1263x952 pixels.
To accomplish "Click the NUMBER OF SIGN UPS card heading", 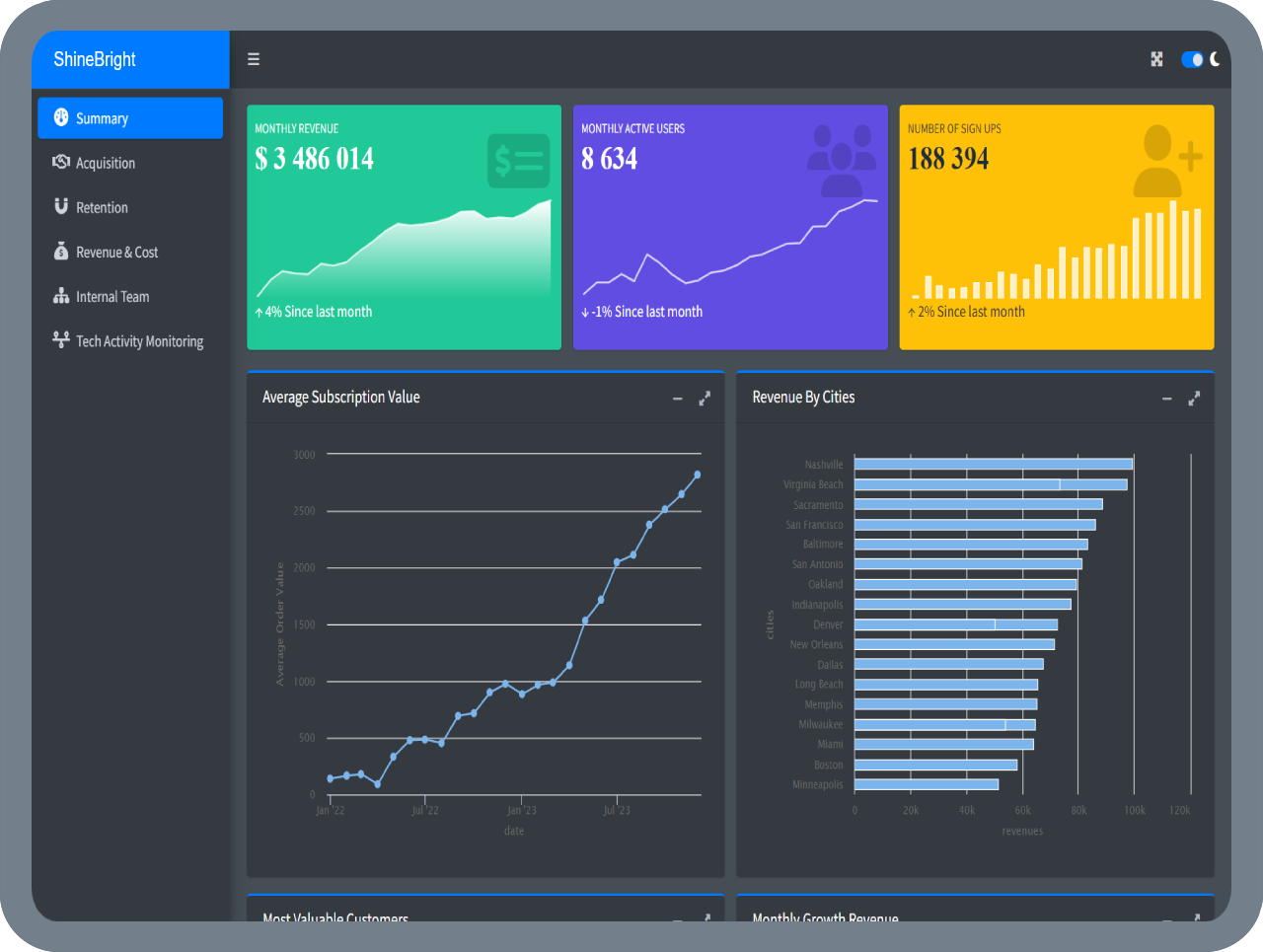I will click(x=954, y=129).
